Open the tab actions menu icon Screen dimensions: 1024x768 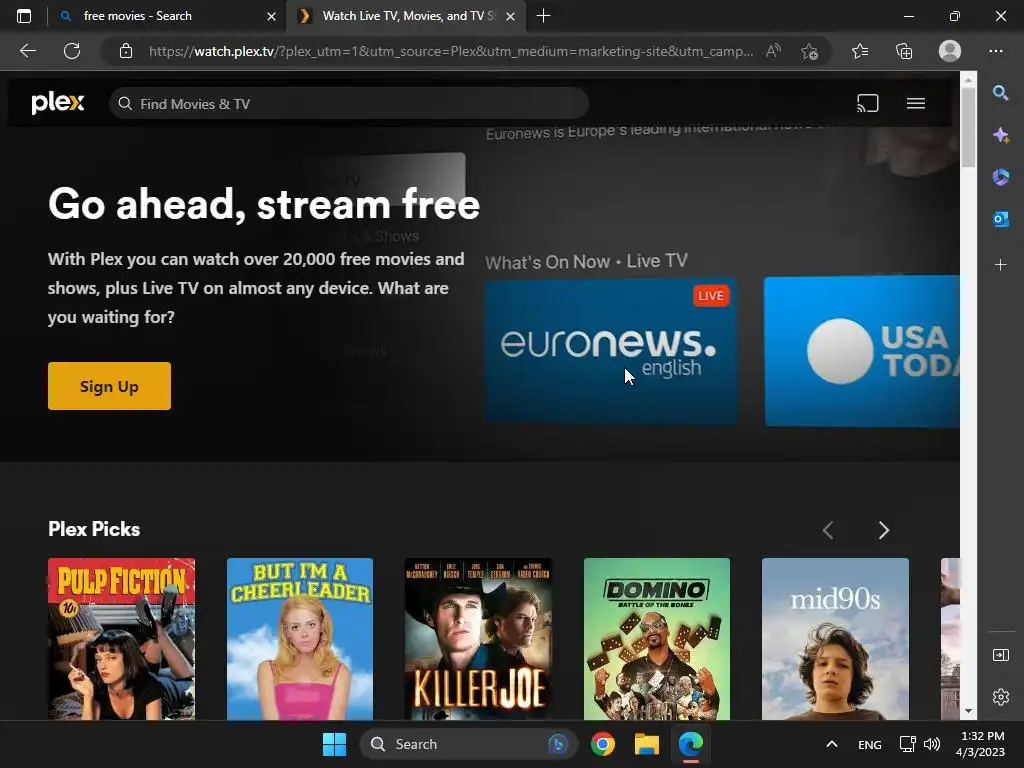pyautogui.click(x=24, y=16)
